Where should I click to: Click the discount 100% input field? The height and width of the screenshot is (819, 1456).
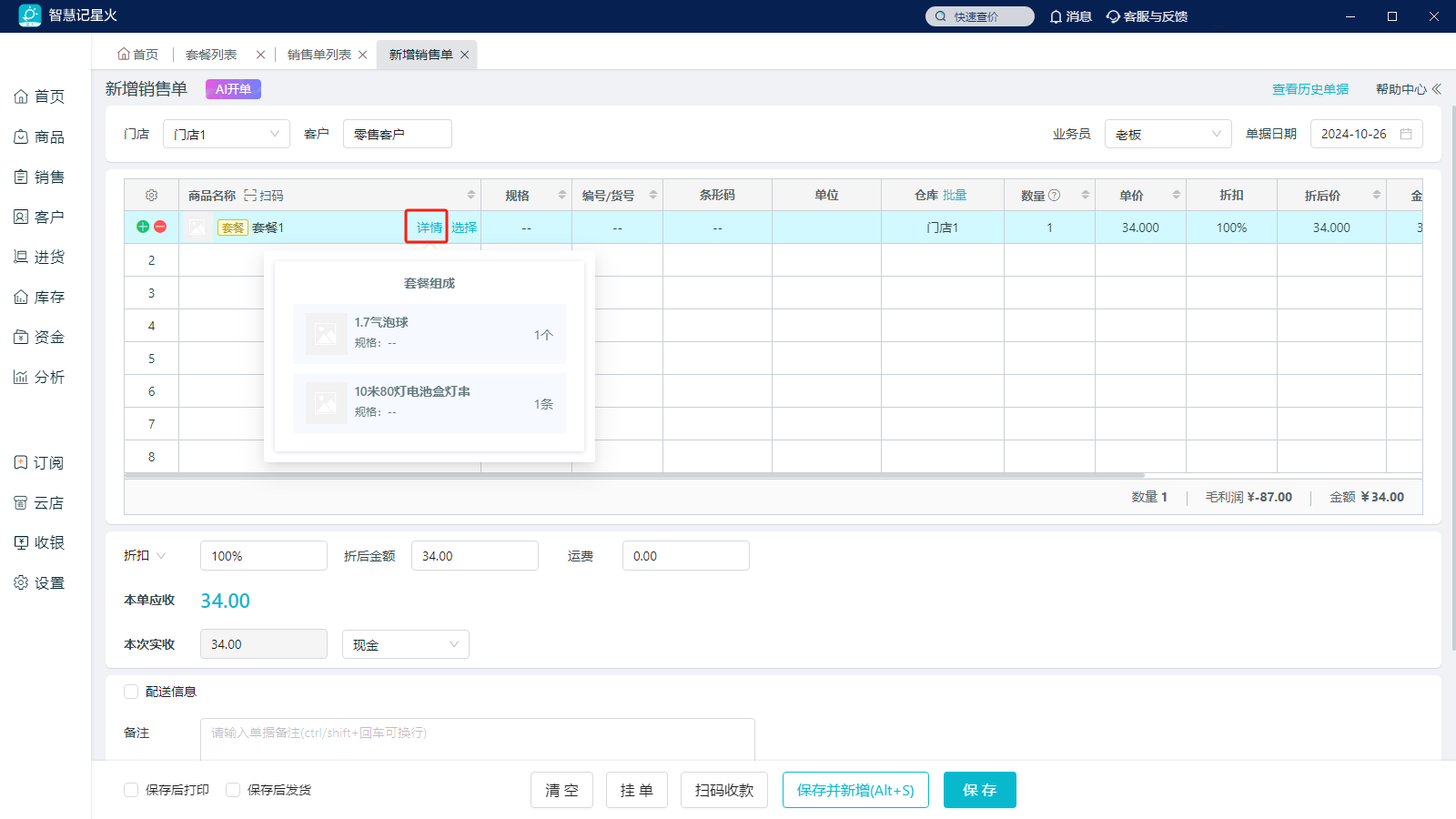pyautogui.click(x=264, y=555)
